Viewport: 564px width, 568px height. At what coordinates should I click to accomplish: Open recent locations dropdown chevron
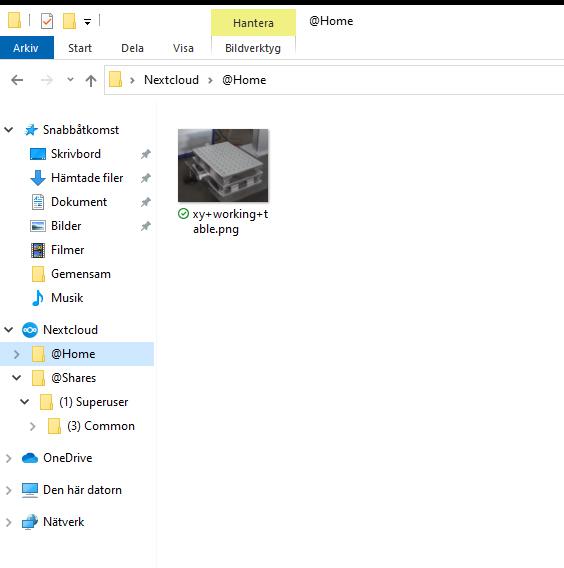[x=70, y=80]
